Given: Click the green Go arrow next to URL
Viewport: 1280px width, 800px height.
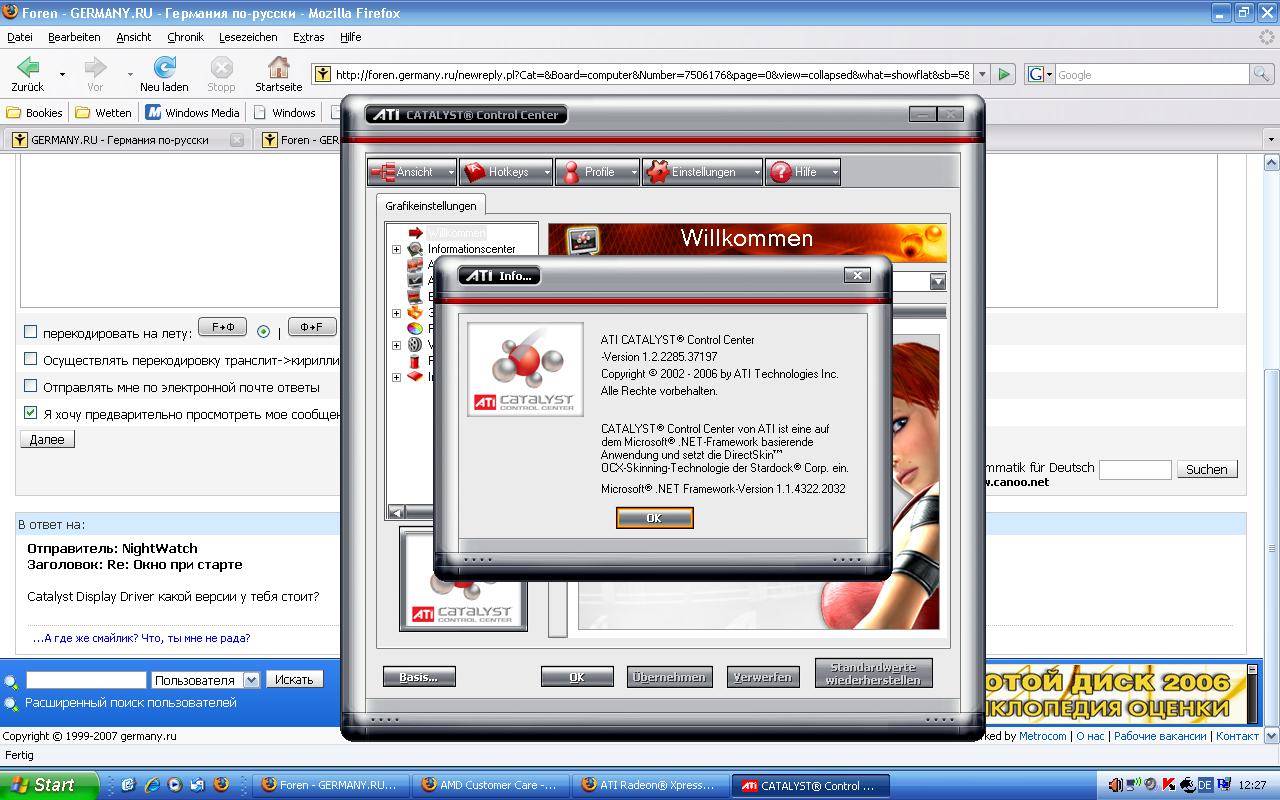Looking at the screenshot, I should [x=1004, y=74].
